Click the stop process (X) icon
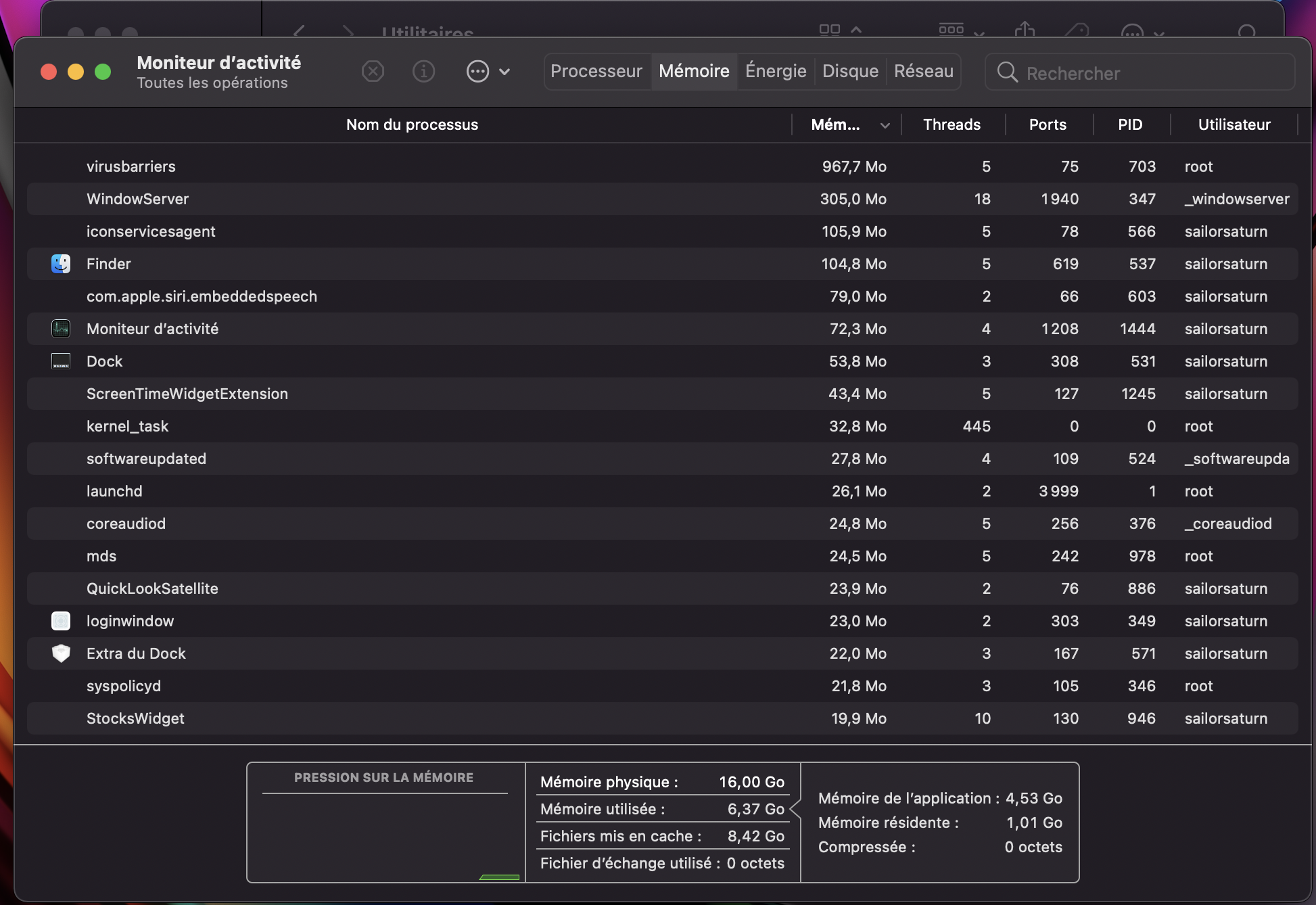This screenshot has width=1316, height=905. [x=373, y=71]
